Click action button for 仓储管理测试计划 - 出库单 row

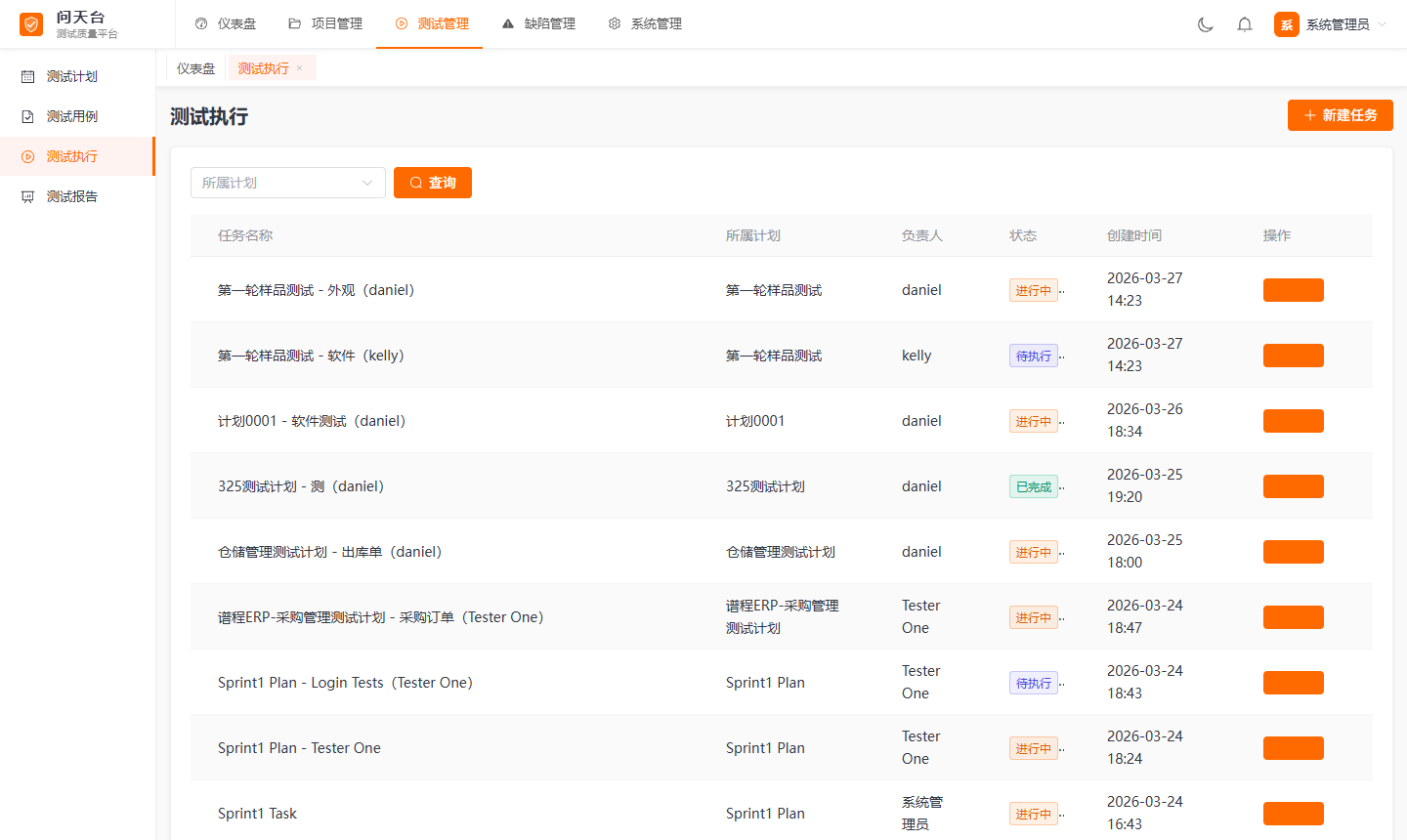tap(1294, 552)
